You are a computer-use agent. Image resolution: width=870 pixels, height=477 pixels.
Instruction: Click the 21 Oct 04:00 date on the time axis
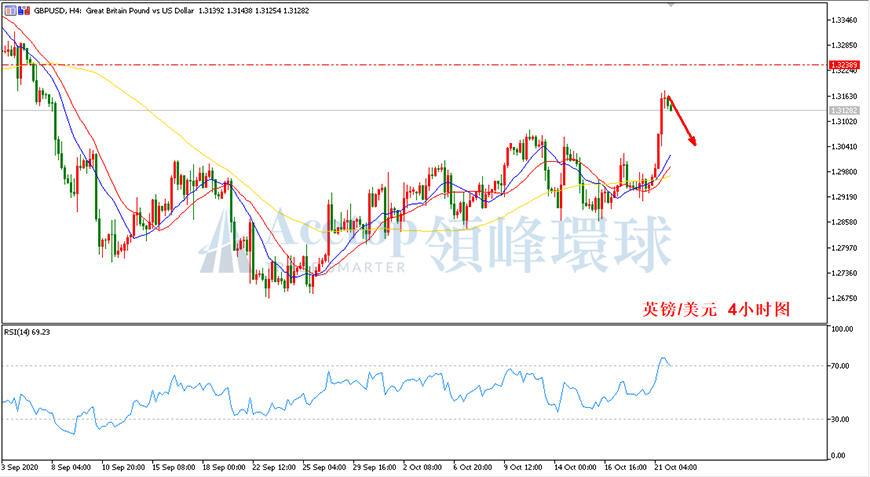coord(676,467)
